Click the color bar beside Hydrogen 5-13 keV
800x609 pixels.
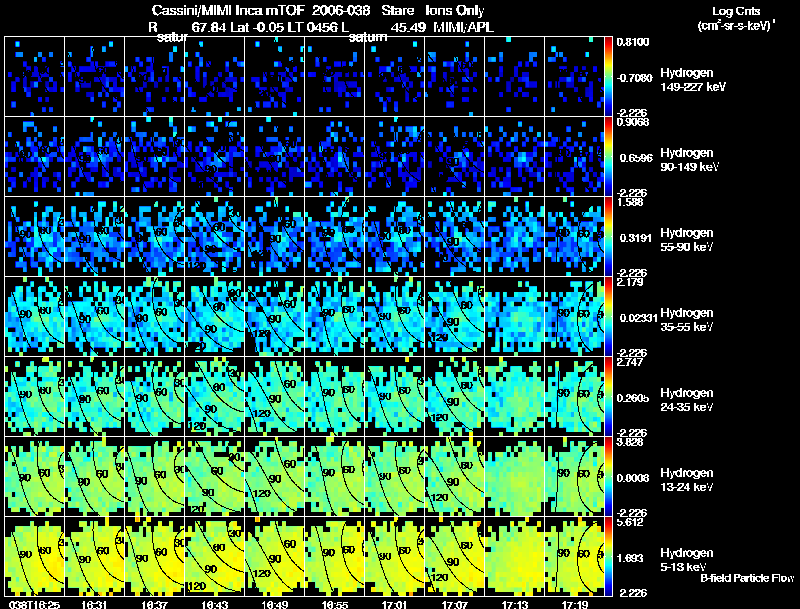coord(608,556)
